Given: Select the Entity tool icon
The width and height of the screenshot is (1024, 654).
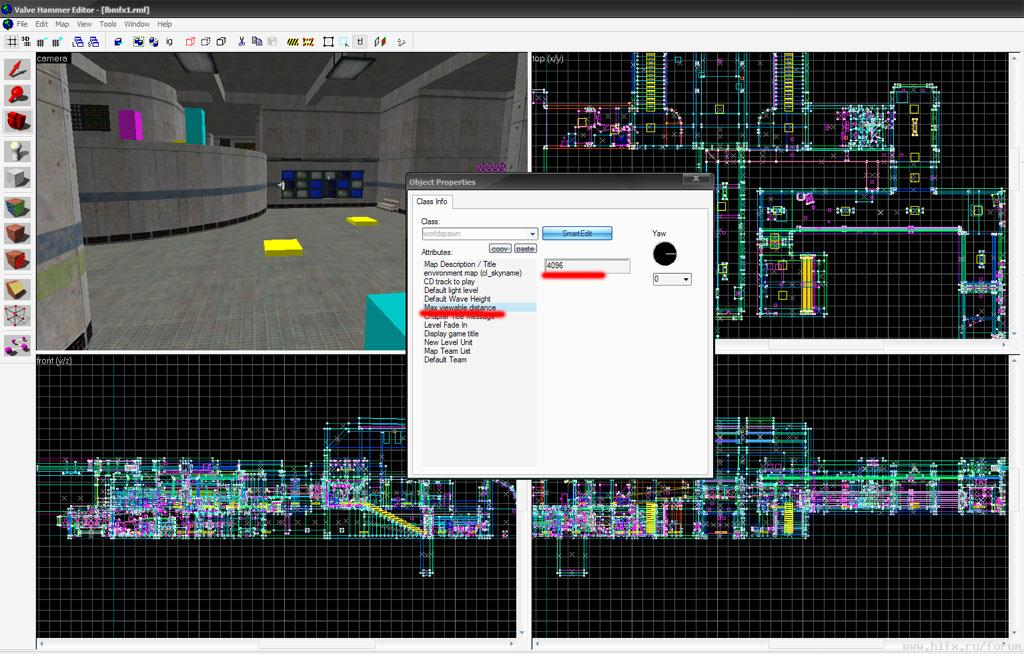Looking at the screenshot, I should [18, 151].
